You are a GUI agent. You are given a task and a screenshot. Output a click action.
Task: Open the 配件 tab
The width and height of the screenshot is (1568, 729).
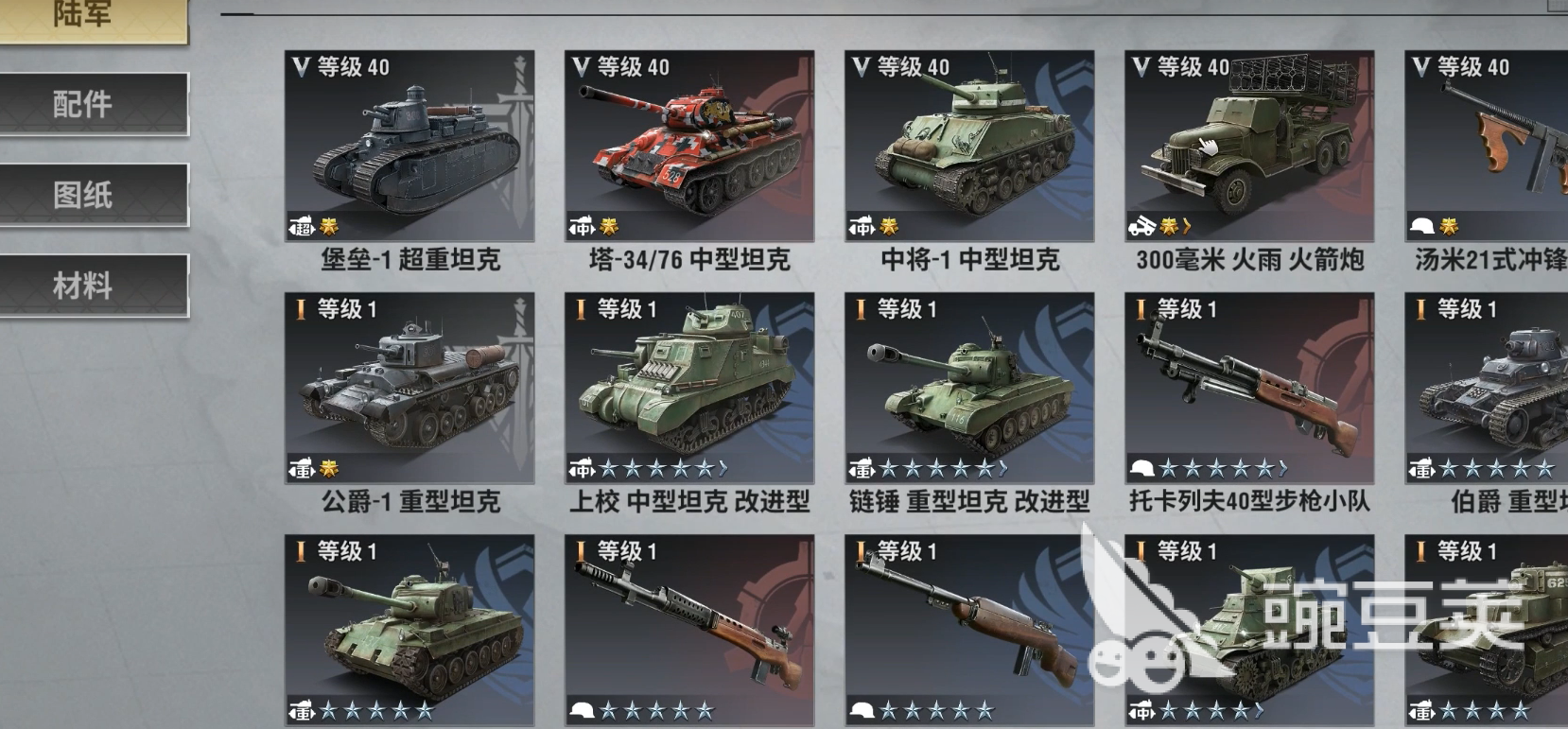(x=93, y=103)
